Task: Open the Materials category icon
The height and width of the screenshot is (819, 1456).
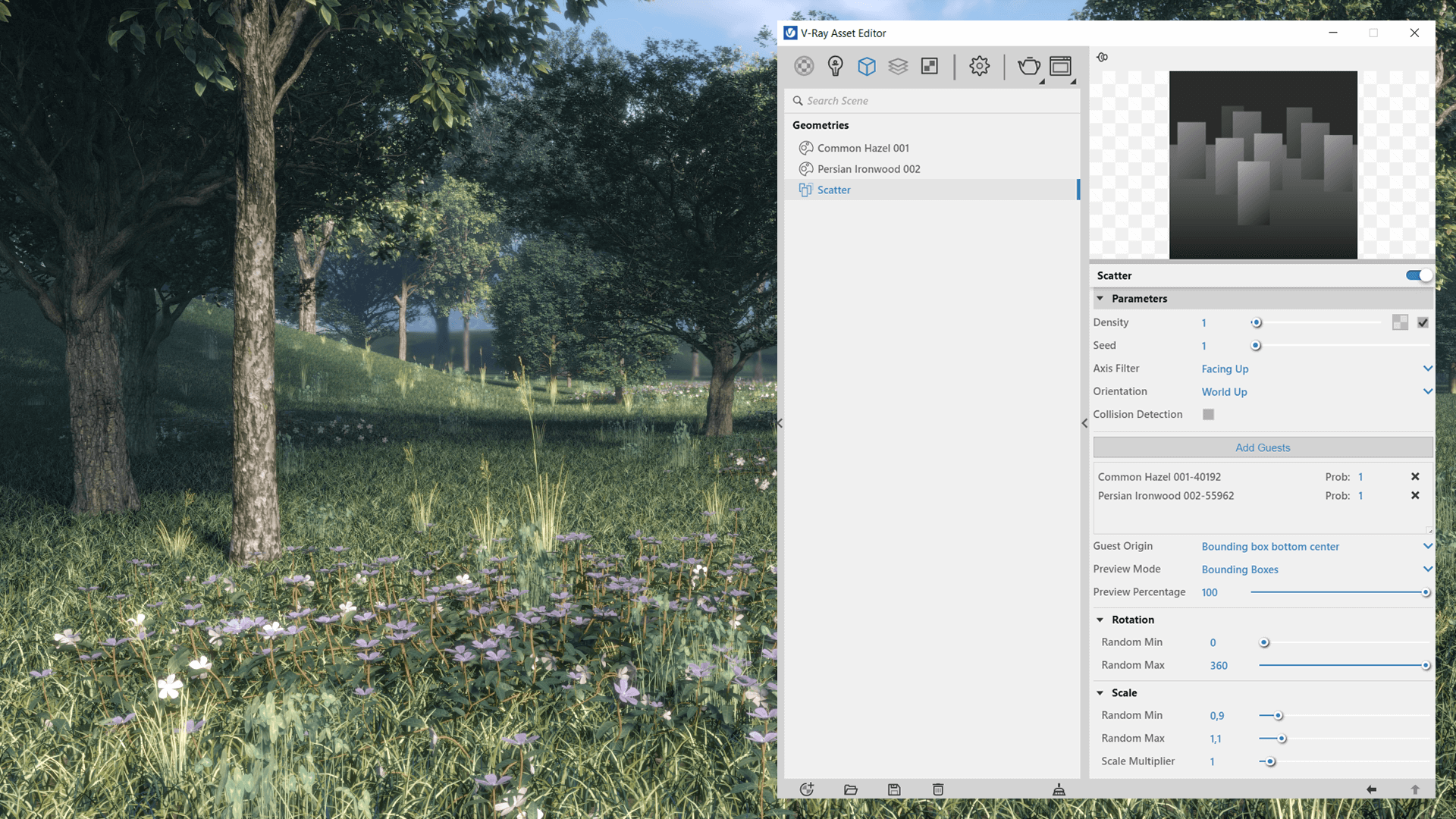Action: click(x=804, y=66)
